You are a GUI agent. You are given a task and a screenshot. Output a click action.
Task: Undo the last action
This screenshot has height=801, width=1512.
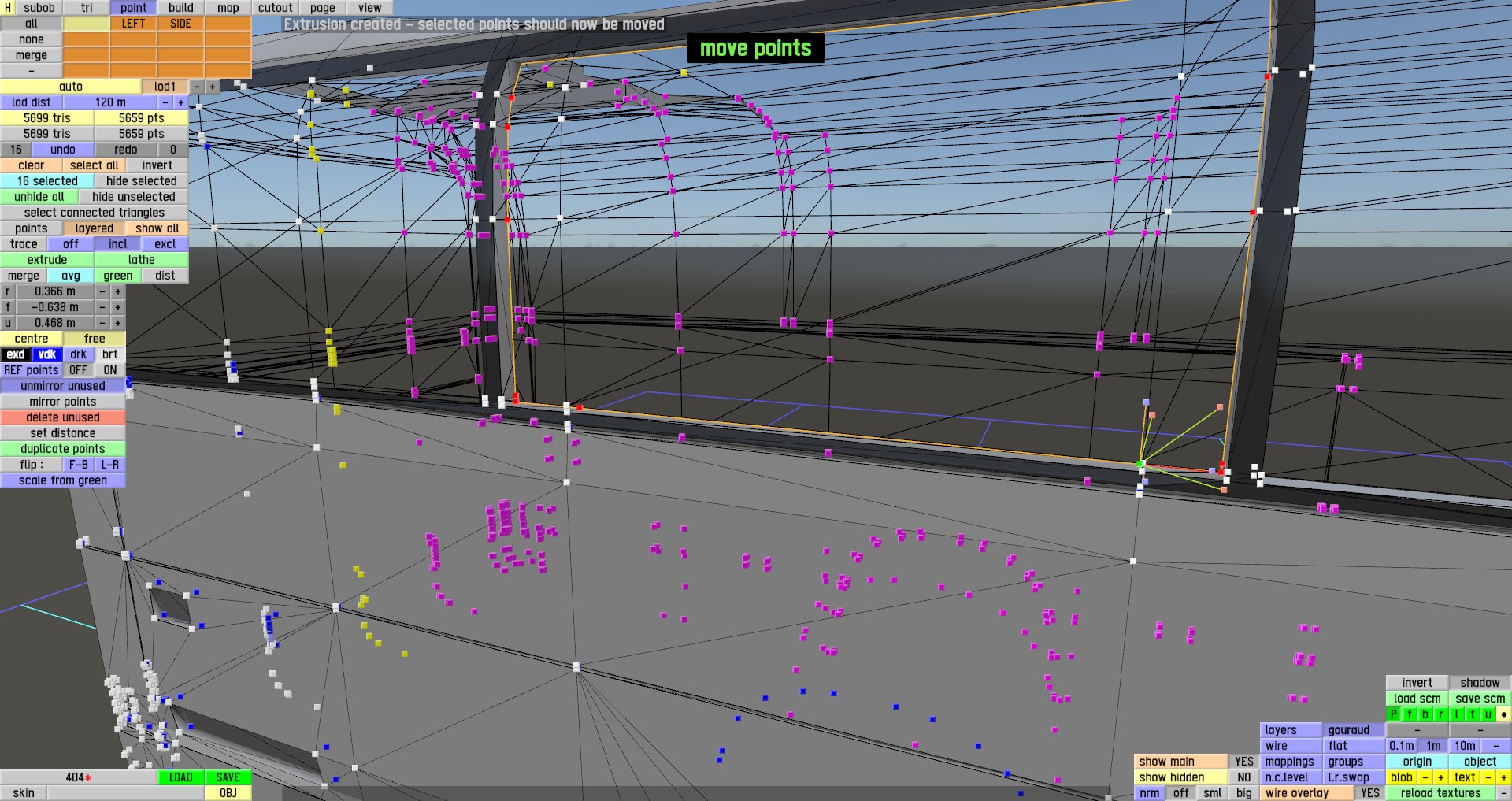(63, 150)
